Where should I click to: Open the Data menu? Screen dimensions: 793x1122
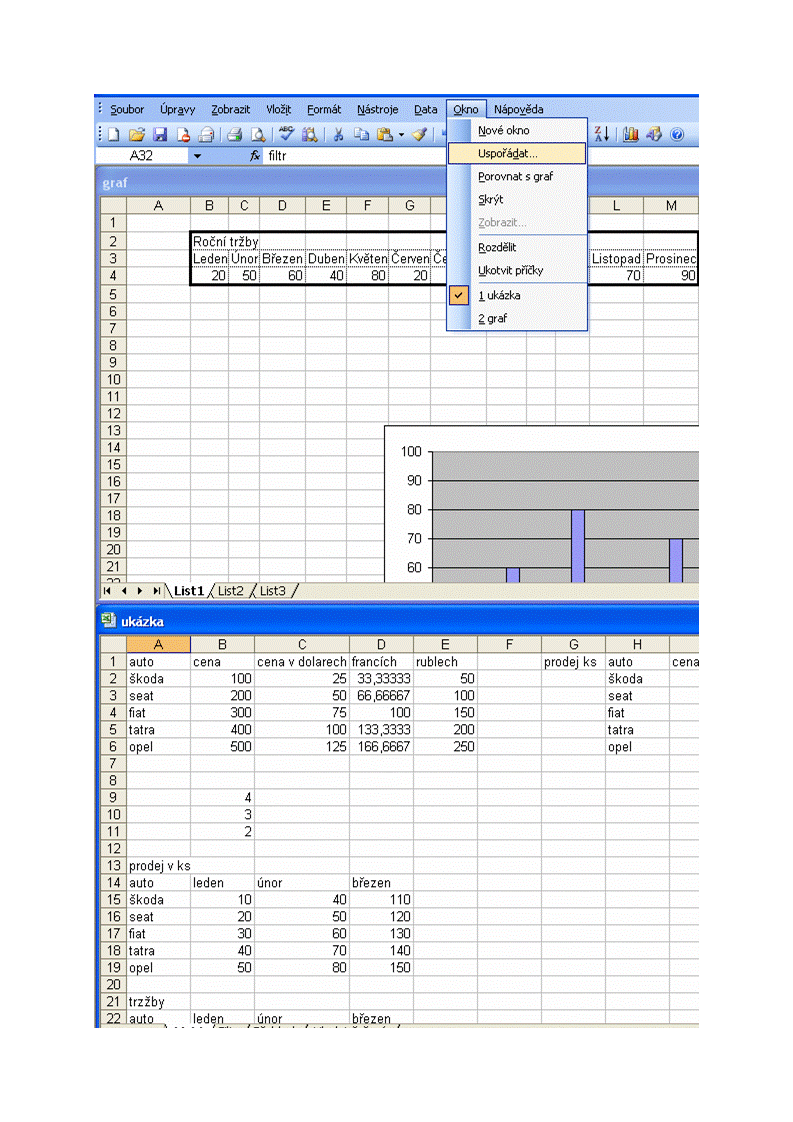(425, 109)
